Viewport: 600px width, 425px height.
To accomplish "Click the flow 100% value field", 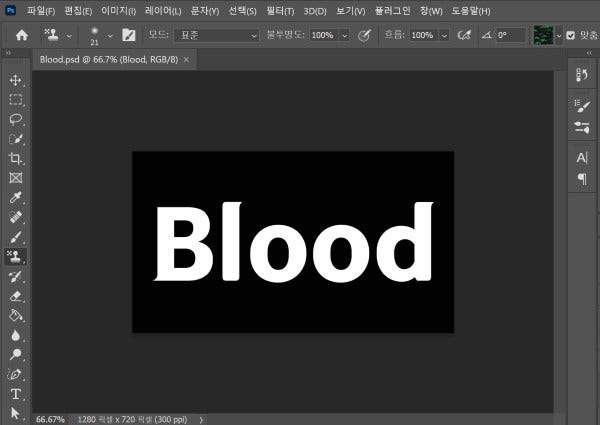I will point(424,36).
